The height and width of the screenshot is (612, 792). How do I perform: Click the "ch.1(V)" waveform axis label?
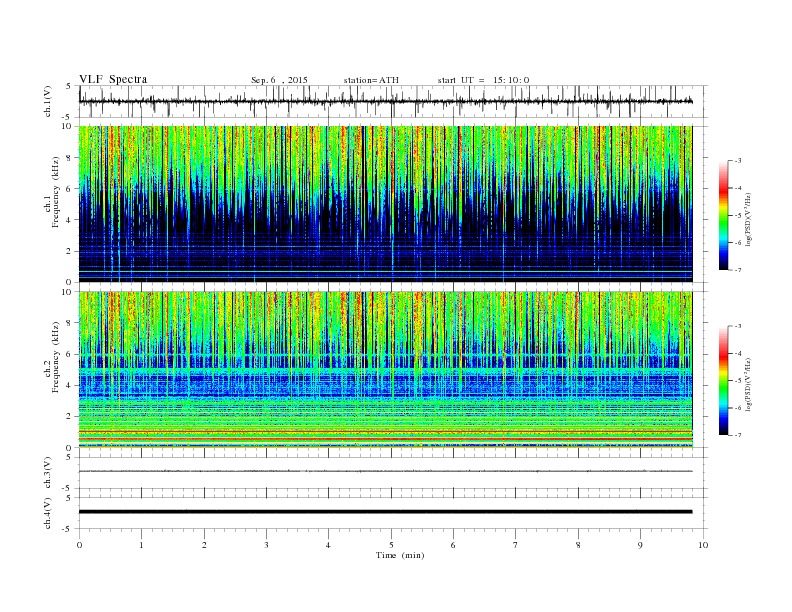click(x=48, y=101)
